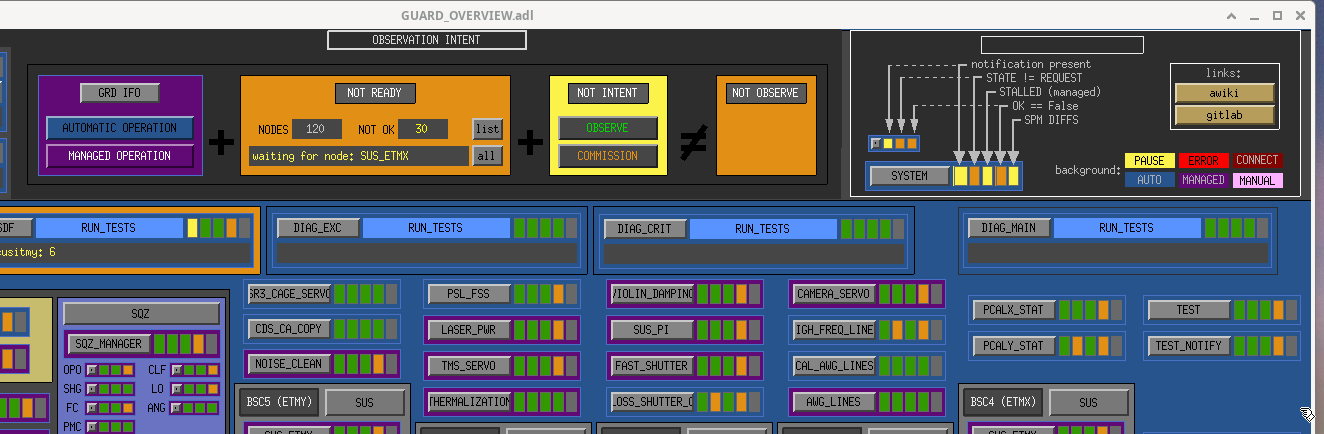Open the THERMALIZATION node

click(470, 401)
